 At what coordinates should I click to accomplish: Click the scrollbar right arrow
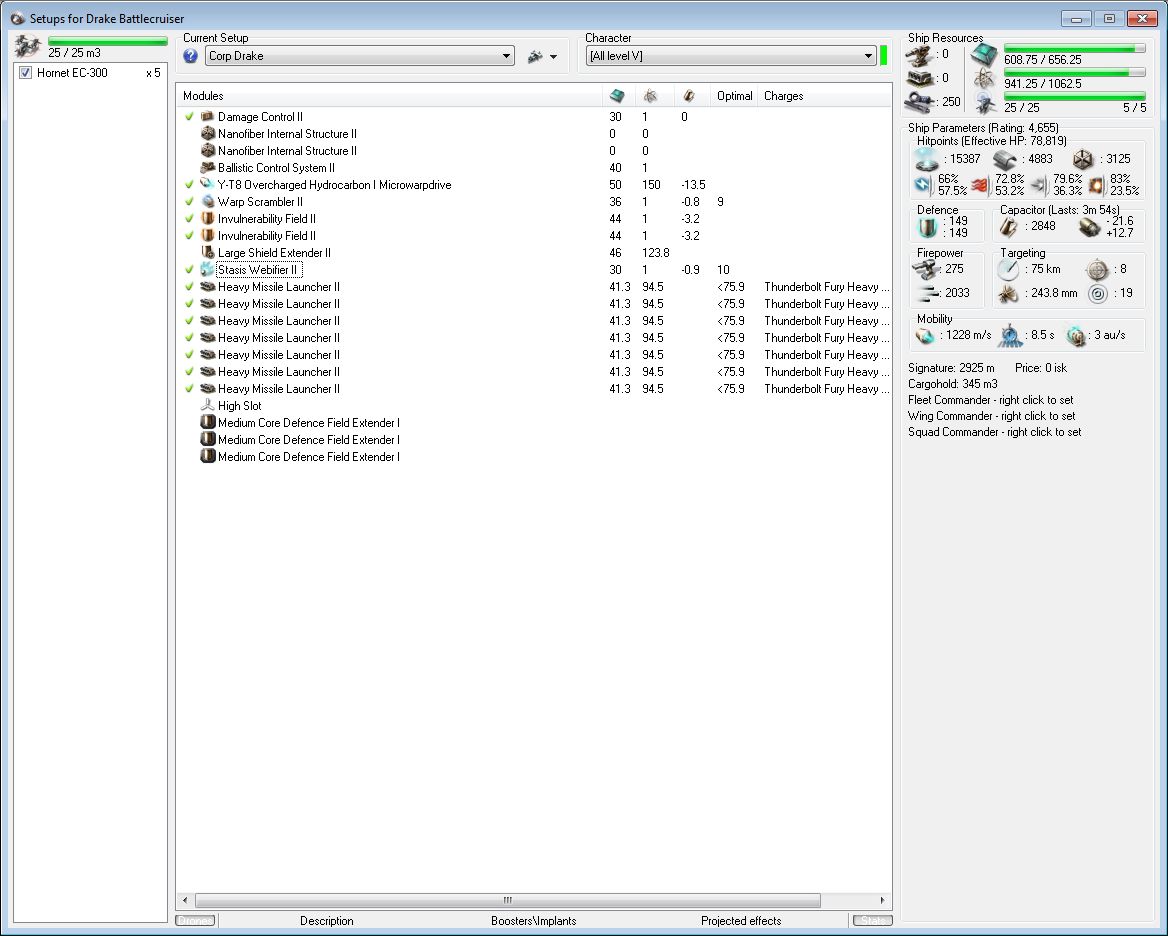(x=883, y=900)
